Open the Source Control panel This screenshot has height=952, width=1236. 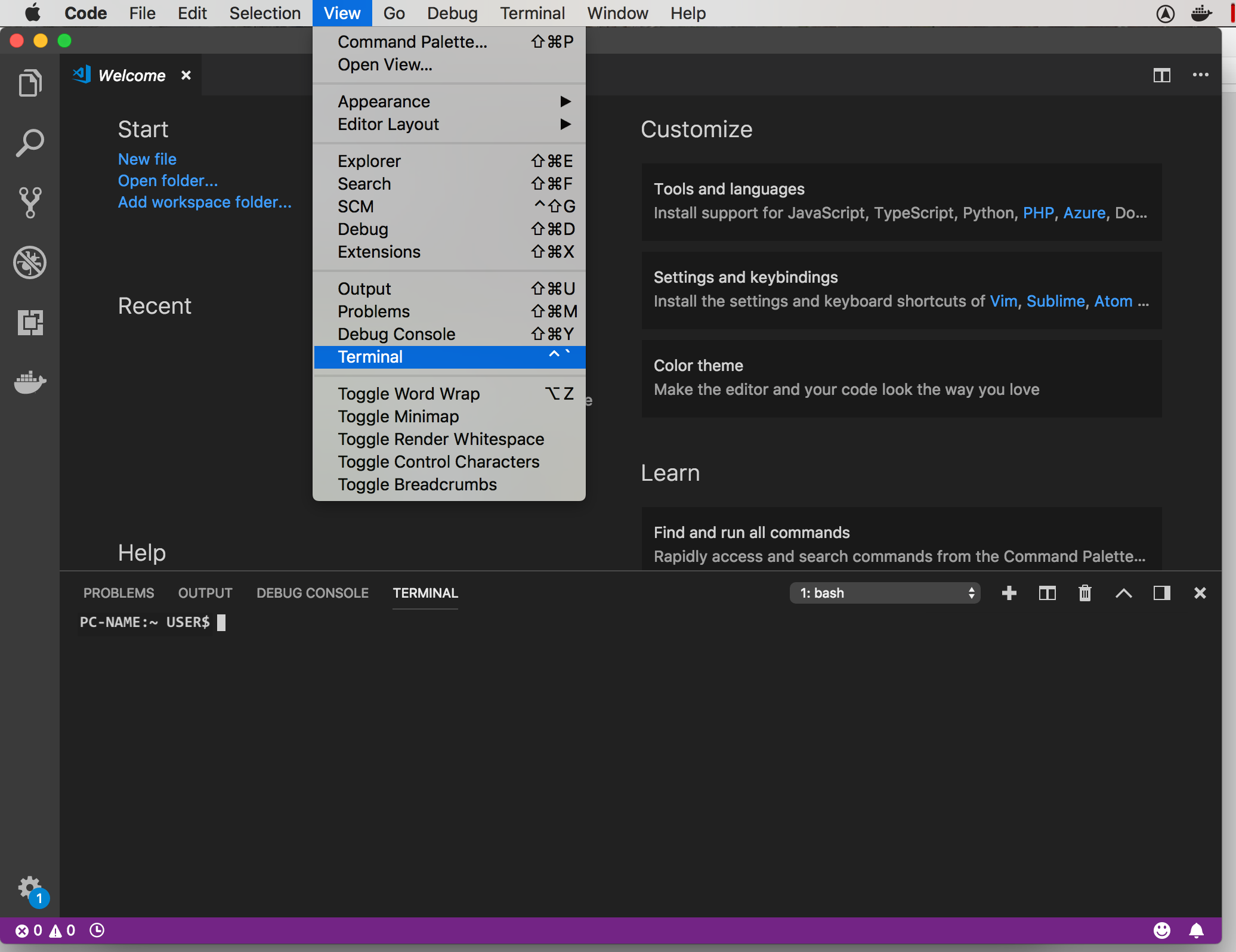(x=29, y=203)
